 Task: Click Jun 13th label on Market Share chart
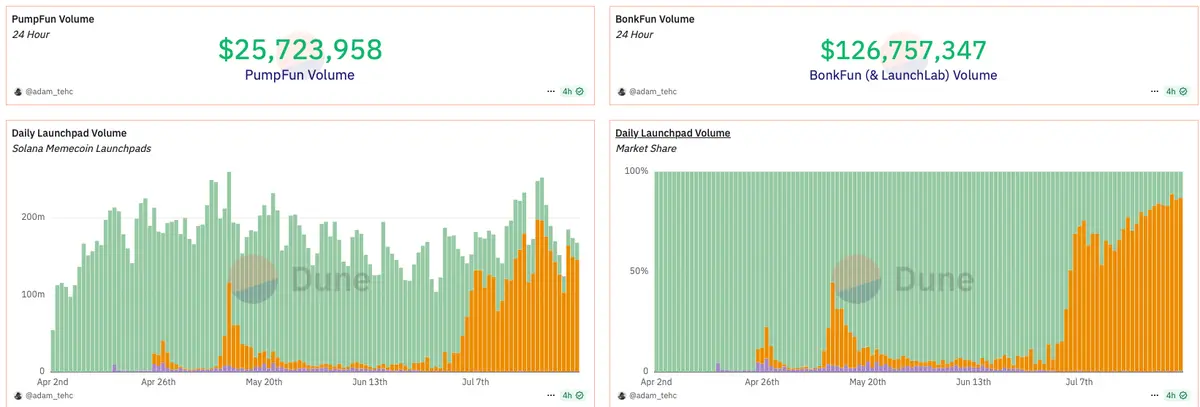974,381
